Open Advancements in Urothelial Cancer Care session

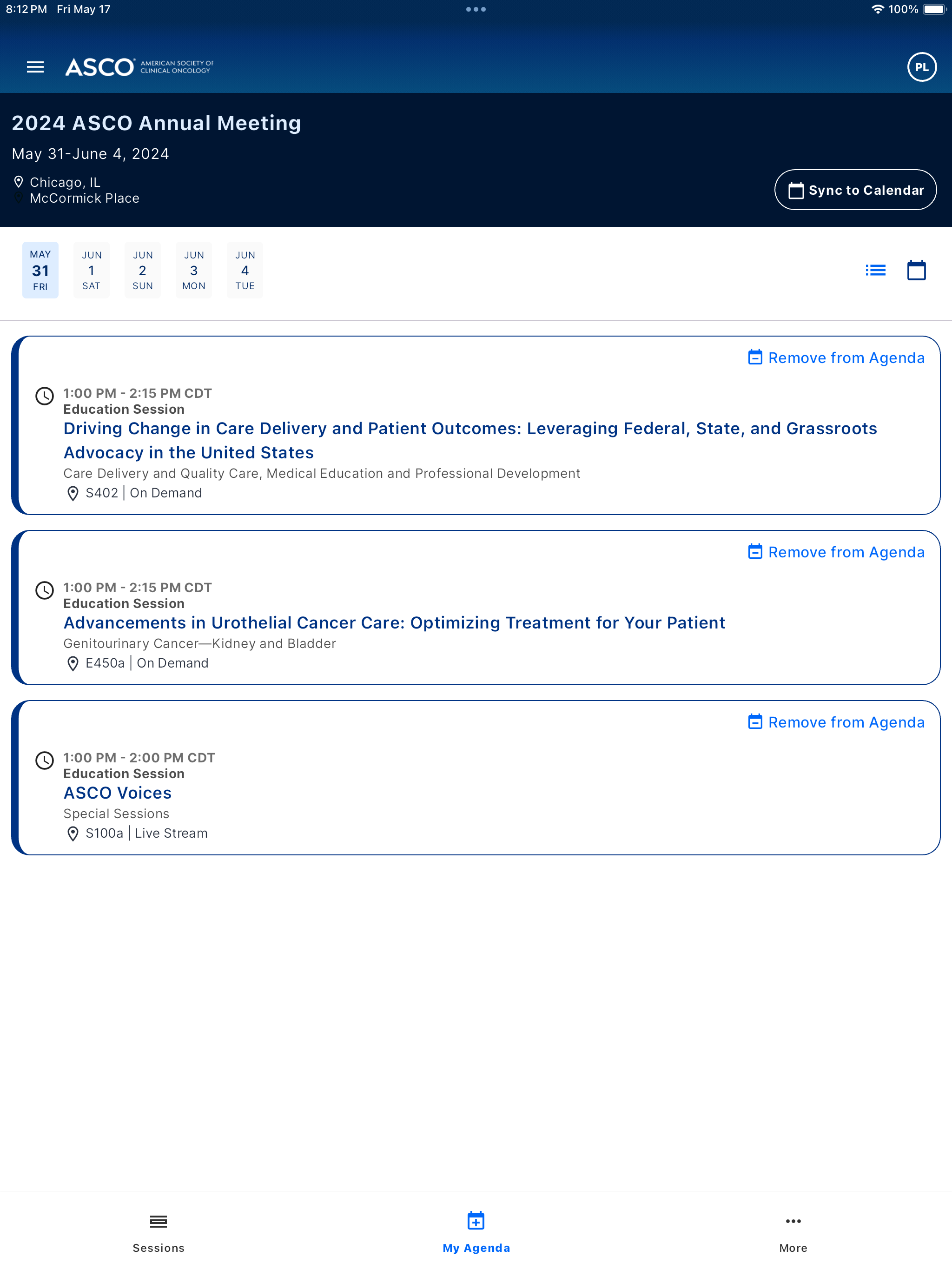pyautogui.click(x=394, y=623)
